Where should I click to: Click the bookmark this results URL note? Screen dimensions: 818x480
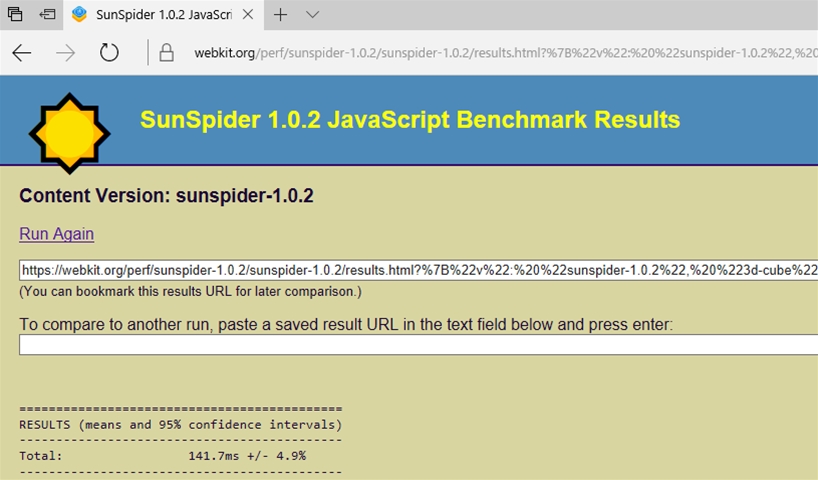pyautogui.click(x=190, y=291)
